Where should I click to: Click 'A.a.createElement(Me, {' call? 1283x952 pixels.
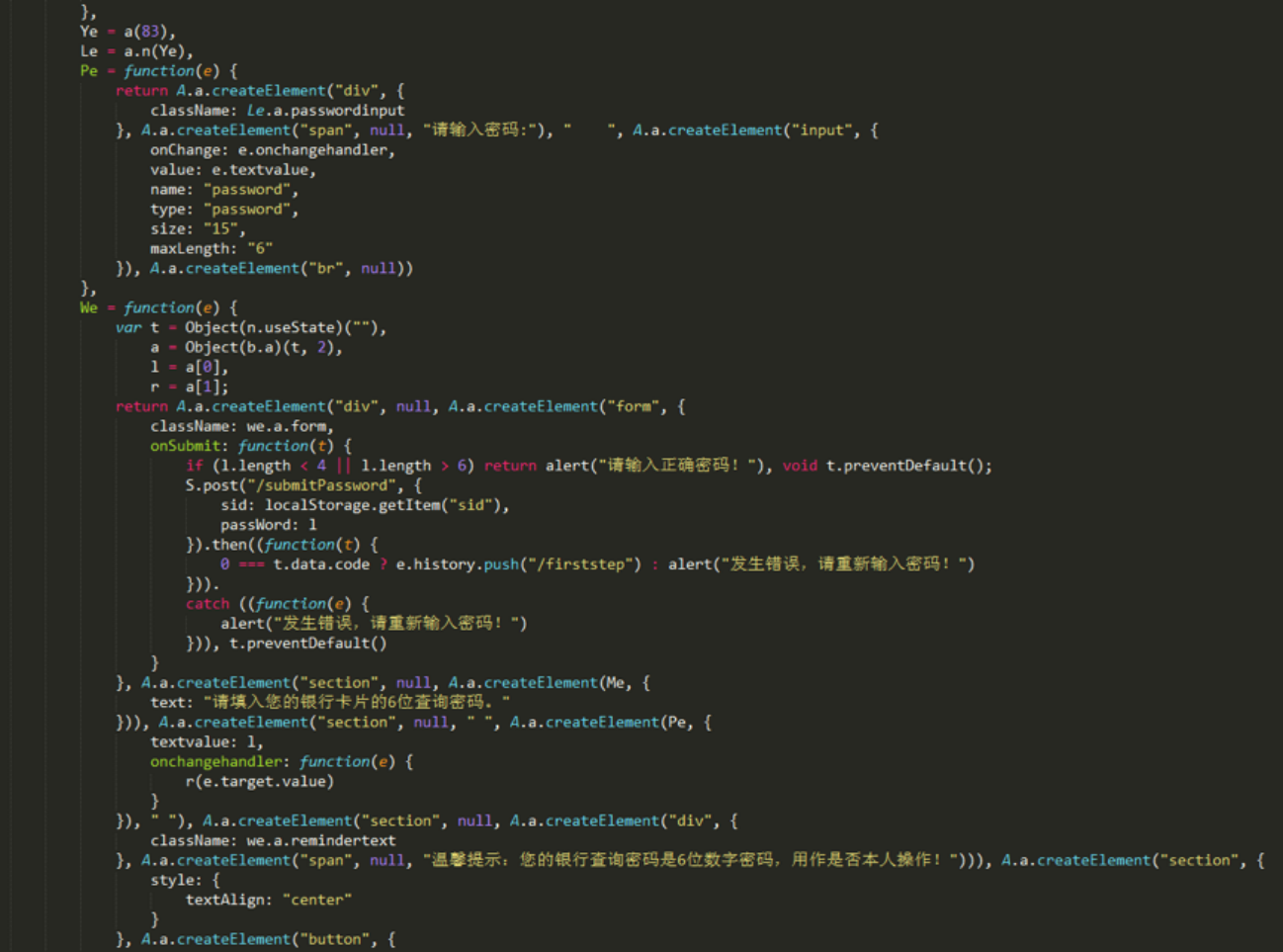550,683
